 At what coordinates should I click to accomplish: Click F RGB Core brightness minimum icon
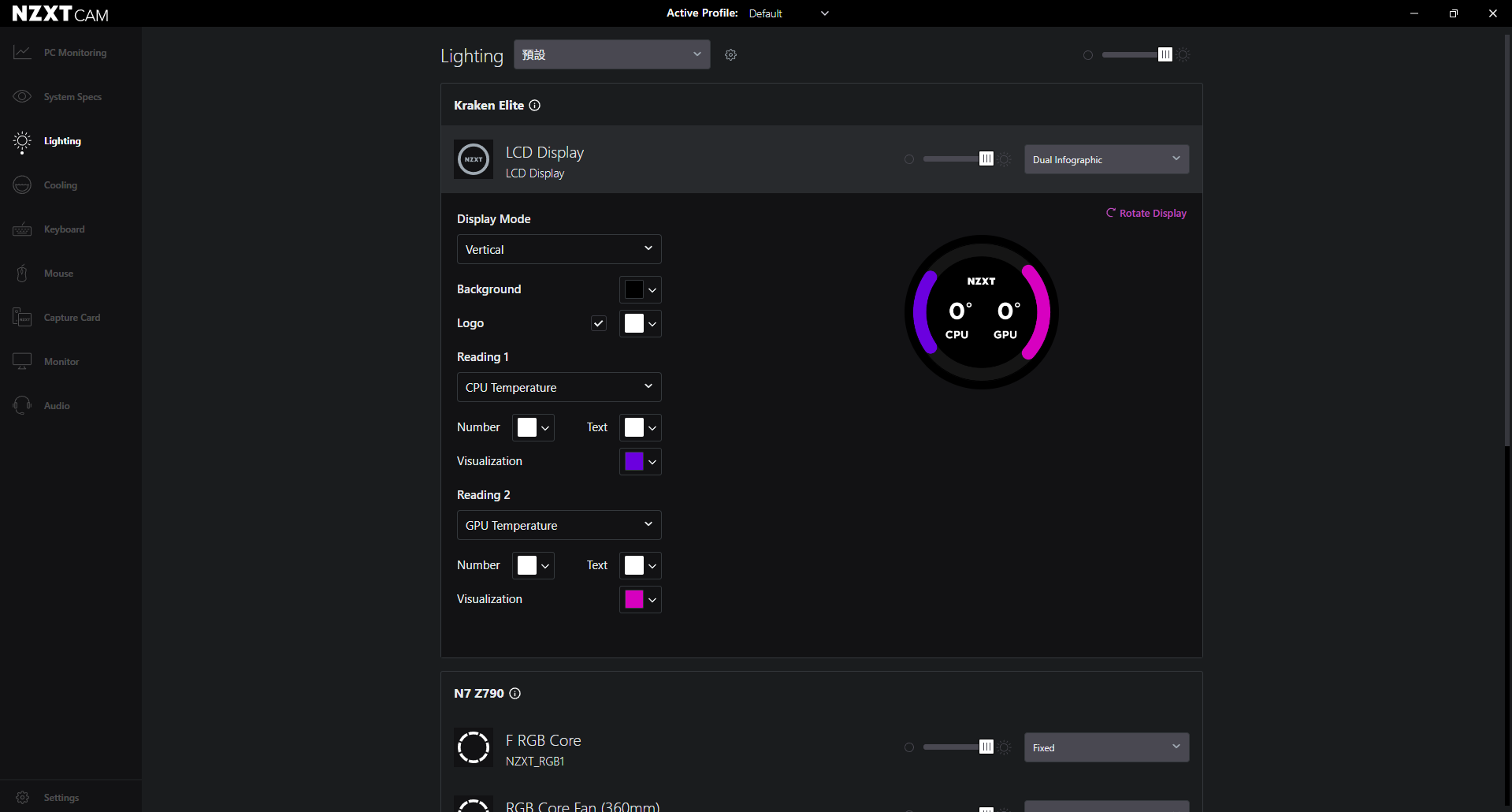[x=909, y=747]
